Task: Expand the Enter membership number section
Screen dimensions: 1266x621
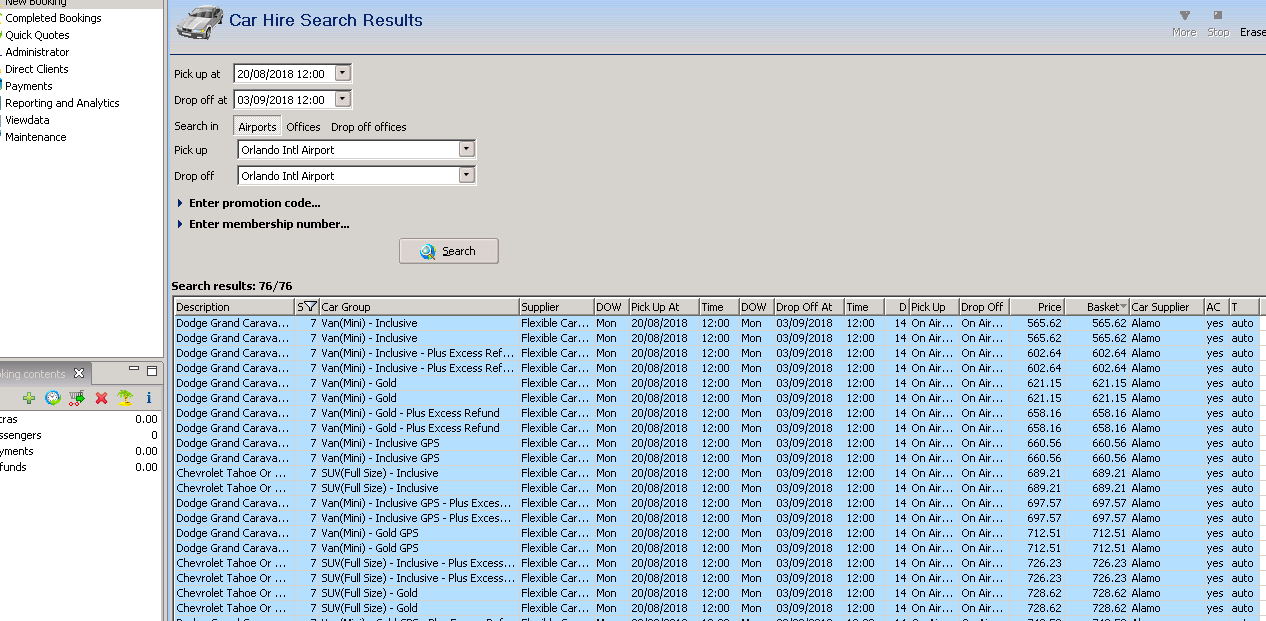Action: point(268,224)
